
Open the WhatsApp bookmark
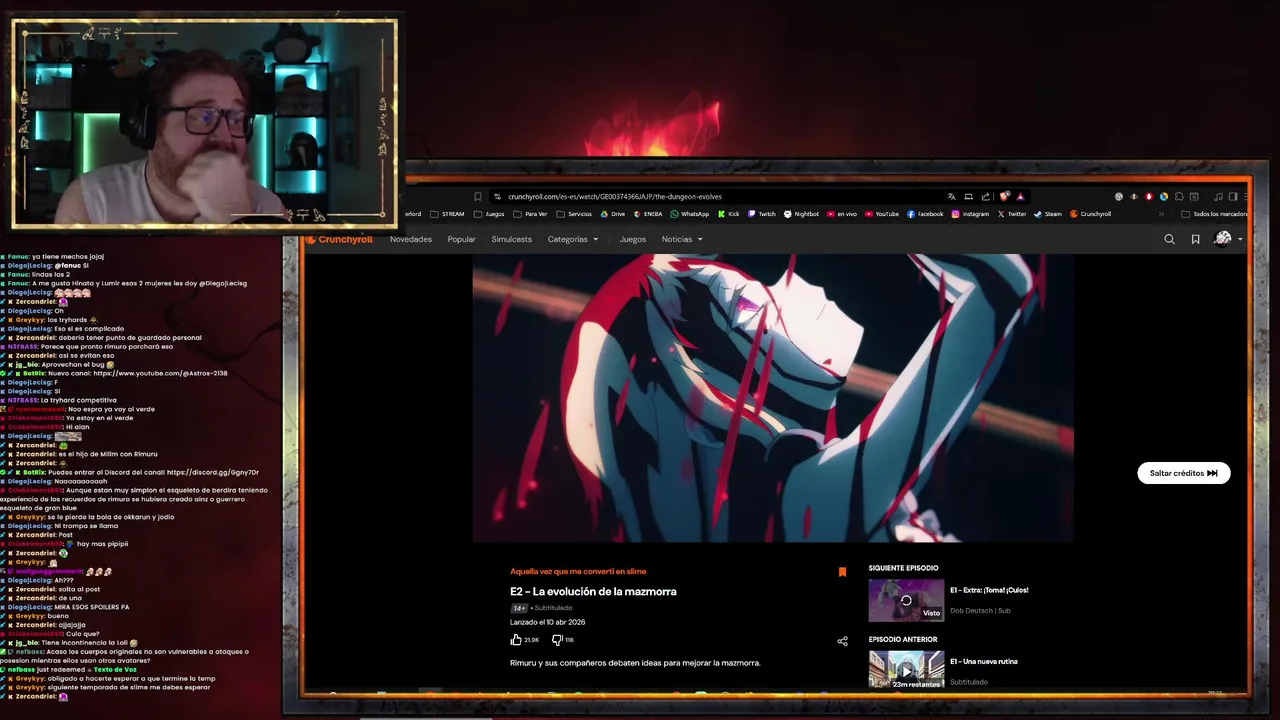[x=690, y=214]
